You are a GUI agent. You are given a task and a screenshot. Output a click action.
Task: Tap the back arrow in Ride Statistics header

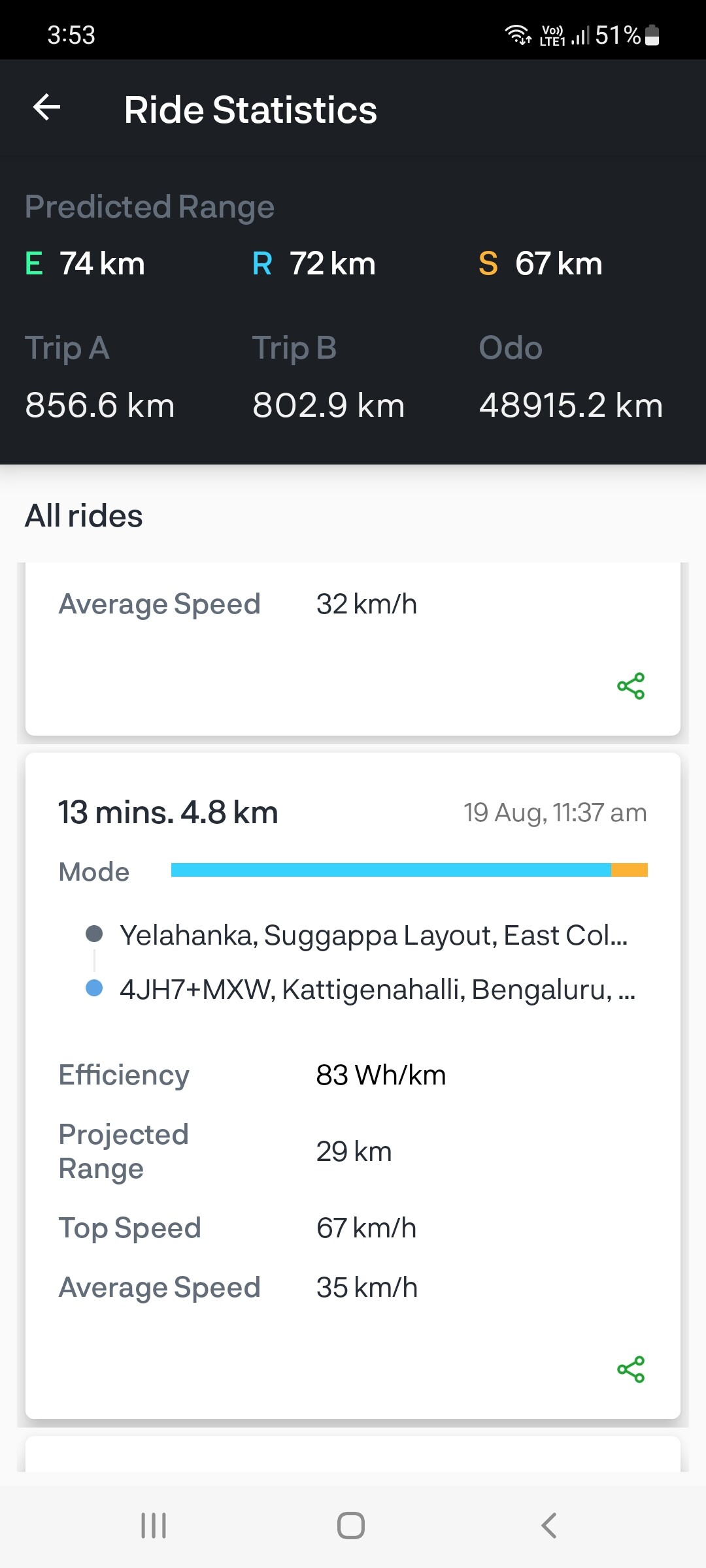(x=47, y=108)
